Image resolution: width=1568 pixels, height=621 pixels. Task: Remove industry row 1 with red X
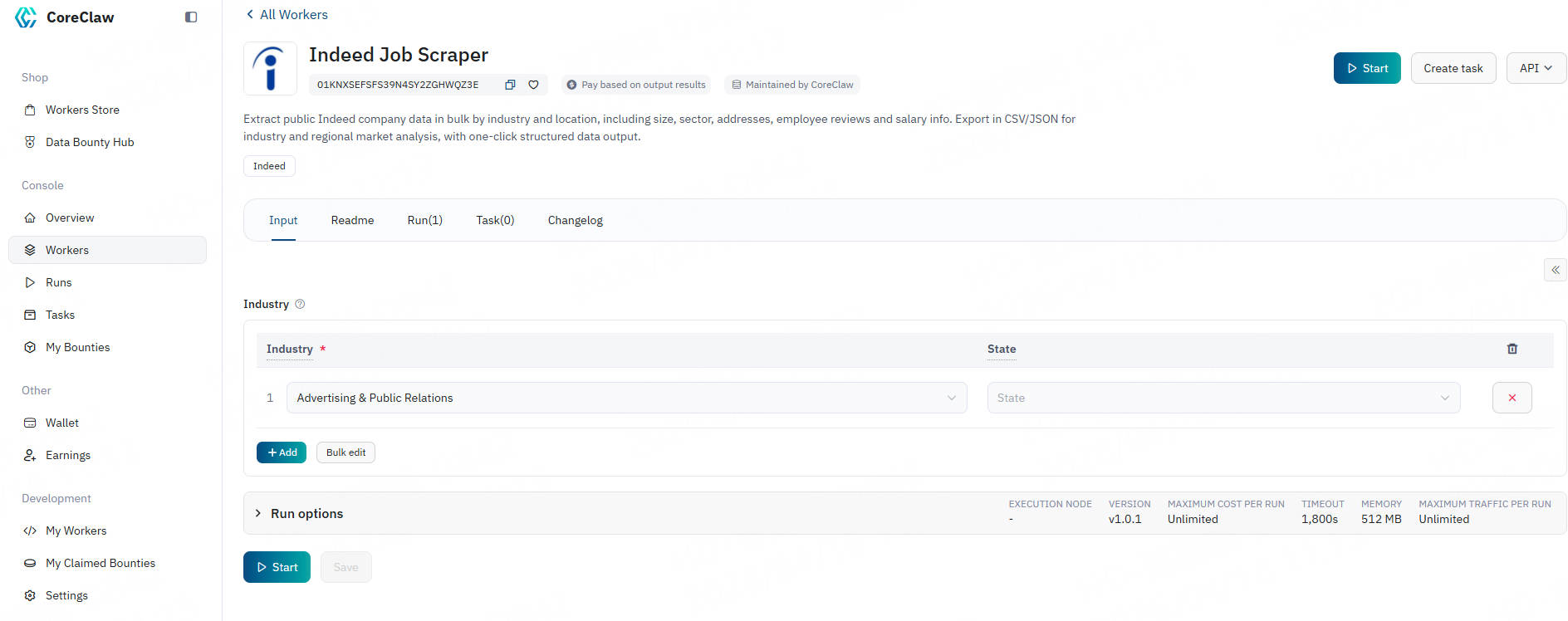[1512, 398]
